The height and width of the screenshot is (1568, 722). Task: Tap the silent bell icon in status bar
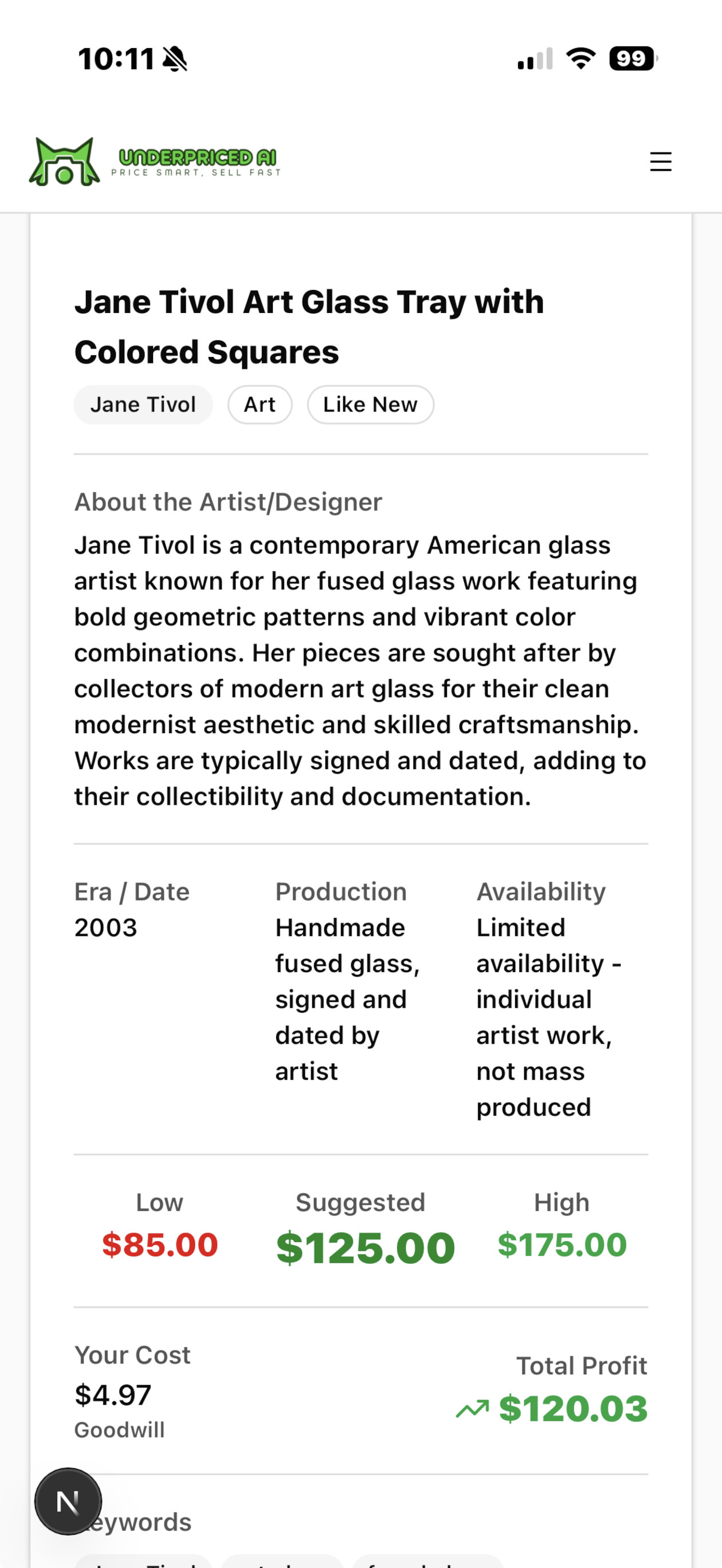pyautogui.click(x=175, y=59)
